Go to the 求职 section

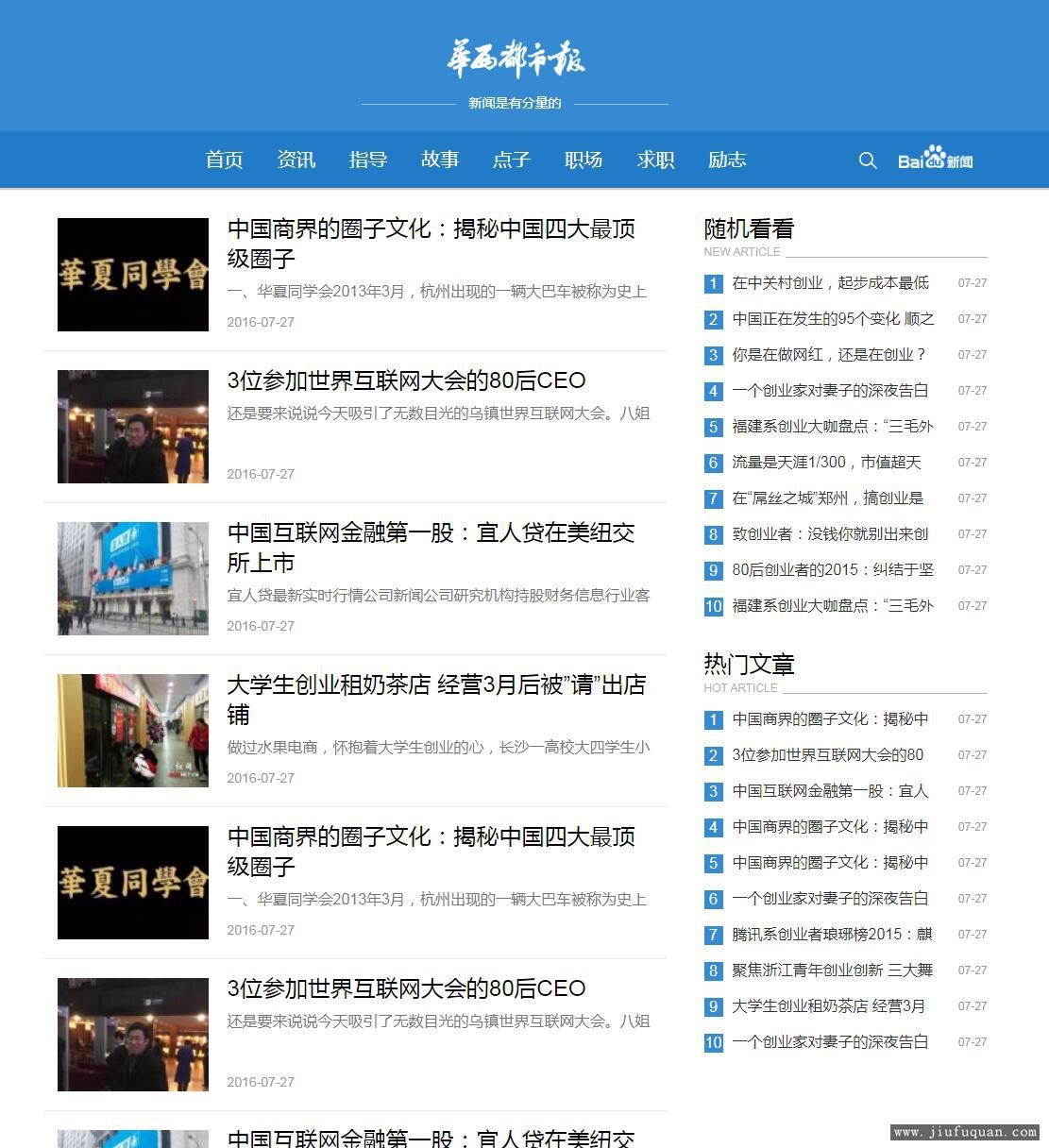pos(655,160)
